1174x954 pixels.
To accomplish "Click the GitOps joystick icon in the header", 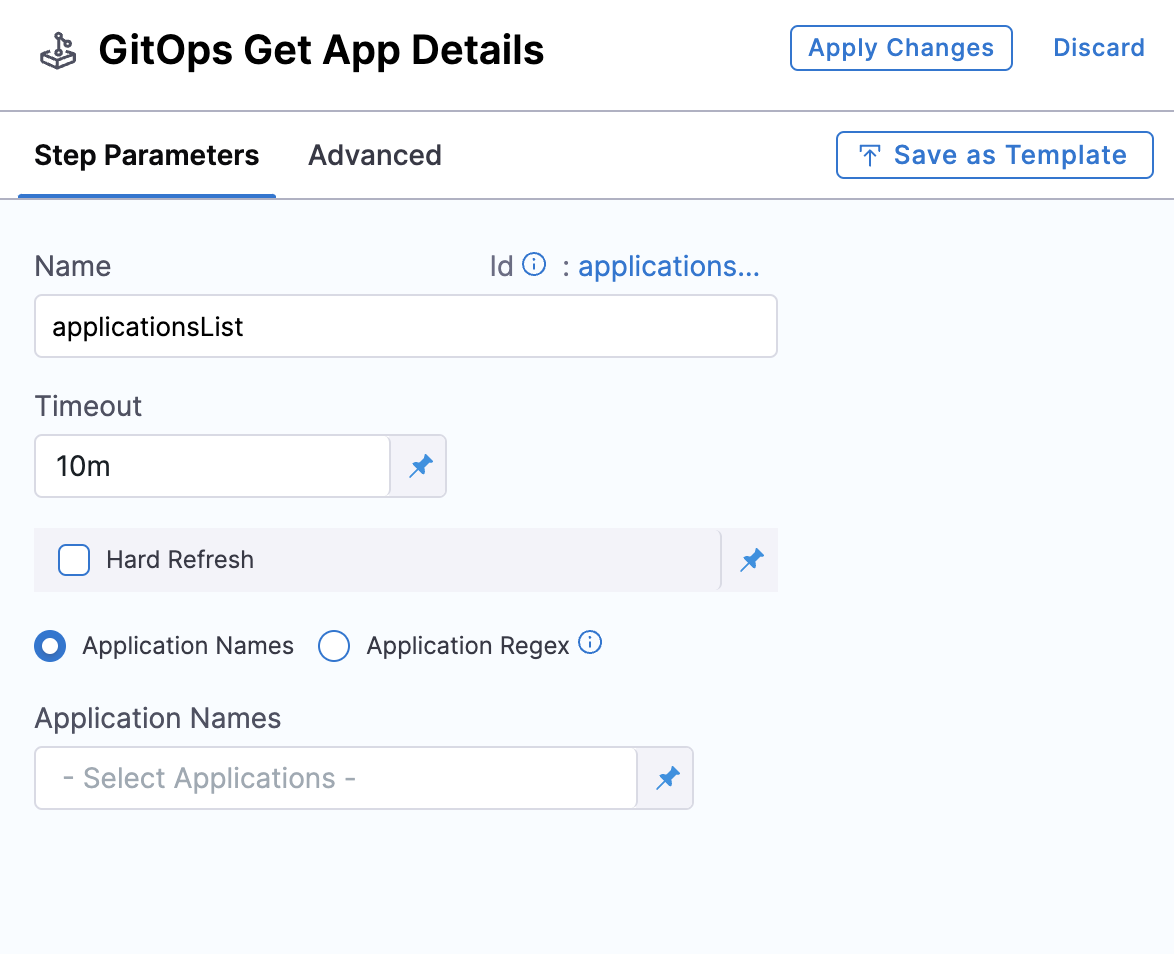I will tap(57, 49).
